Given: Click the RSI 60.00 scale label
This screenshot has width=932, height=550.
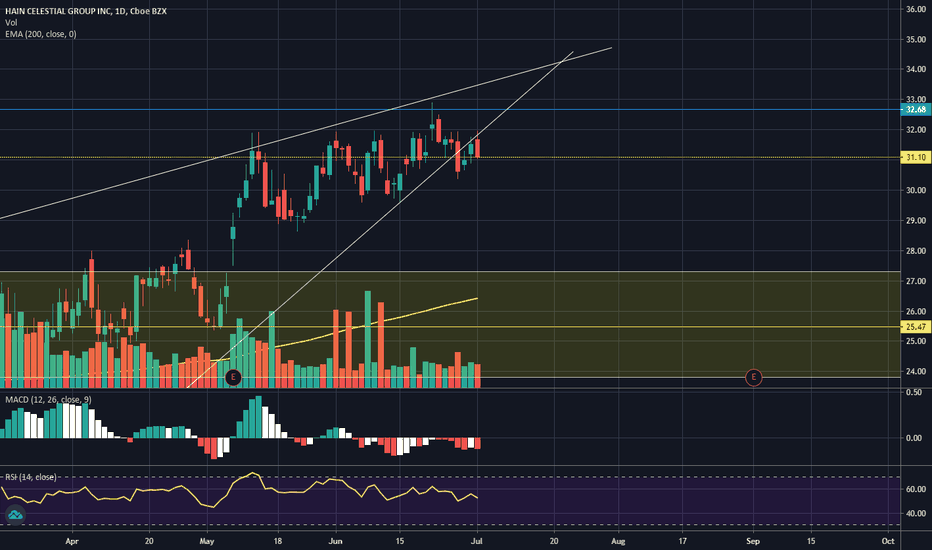Looking at the screenshot, I should (x=916, y=489).
